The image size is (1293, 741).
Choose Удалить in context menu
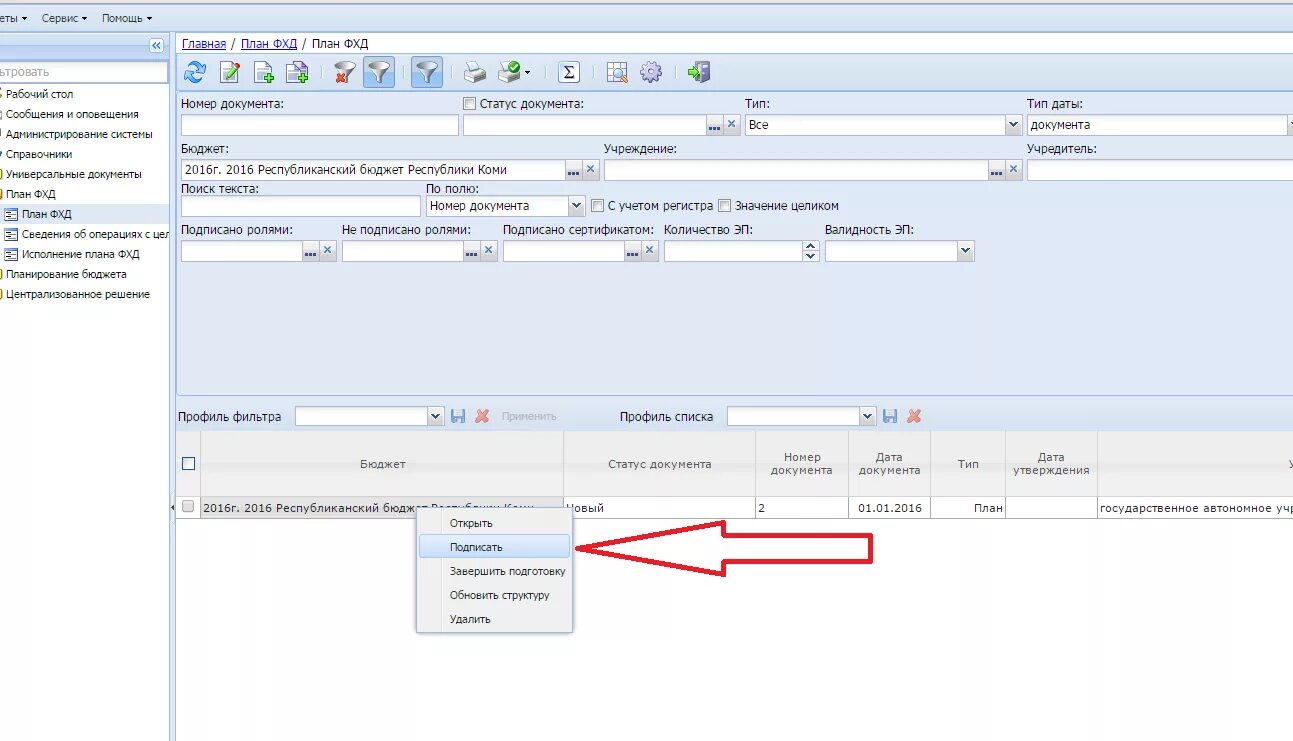coord(495,619)
